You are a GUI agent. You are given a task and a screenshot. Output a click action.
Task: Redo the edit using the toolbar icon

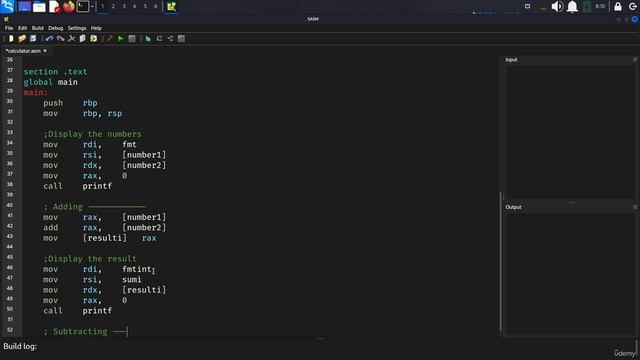60,38
